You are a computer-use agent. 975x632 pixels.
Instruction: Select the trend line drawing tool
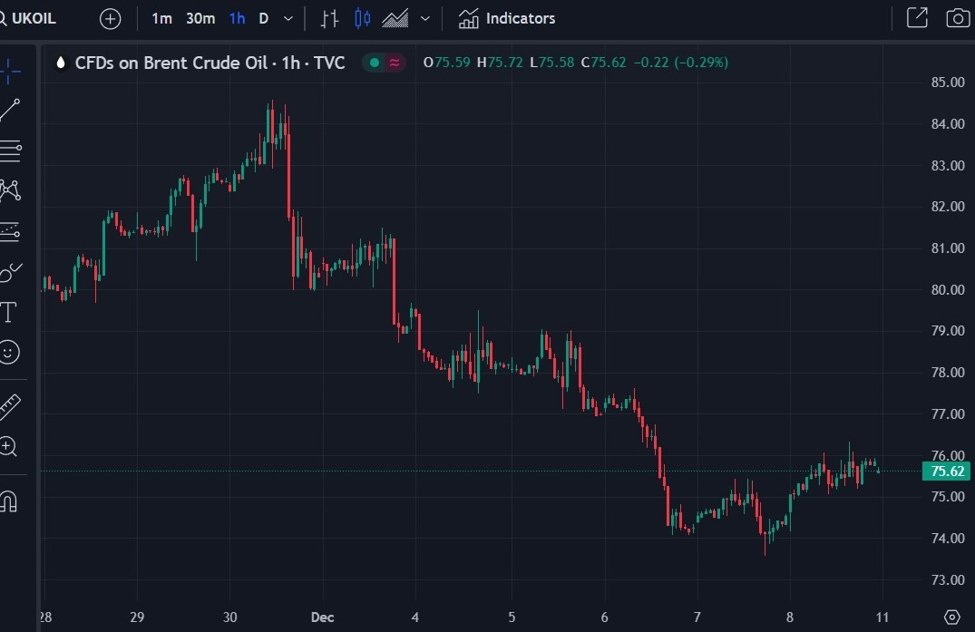click(10, 111)
